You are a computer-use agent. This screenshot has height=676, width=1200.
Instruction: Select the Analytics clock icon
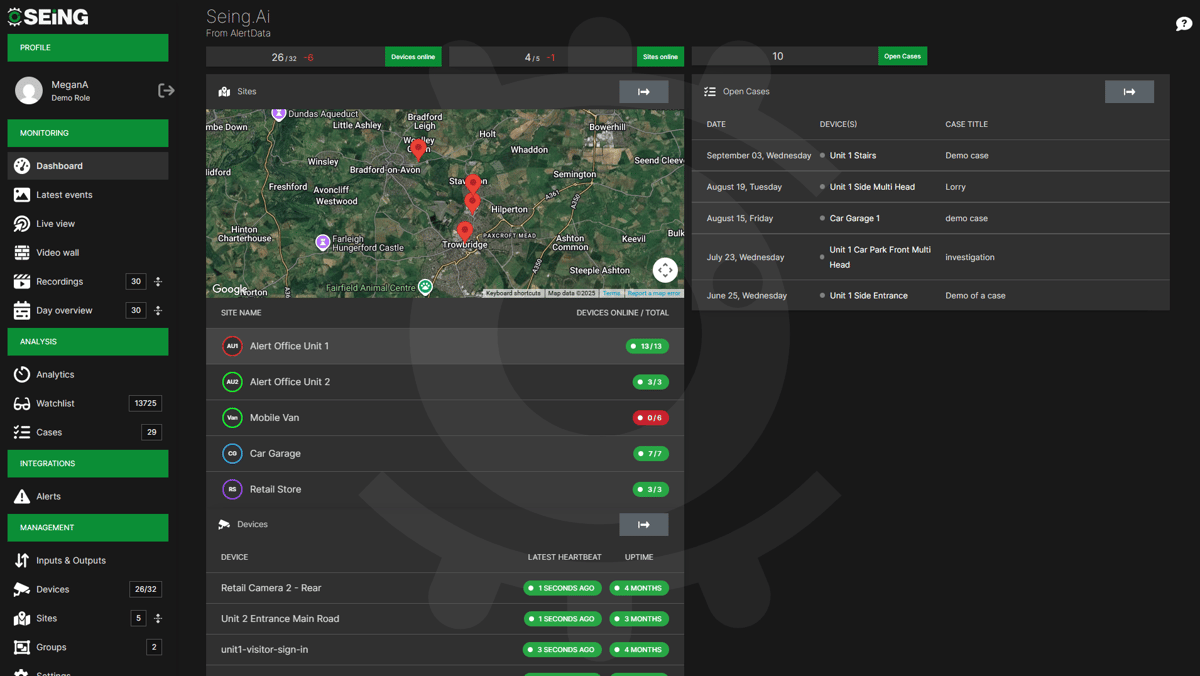[22, 374]
